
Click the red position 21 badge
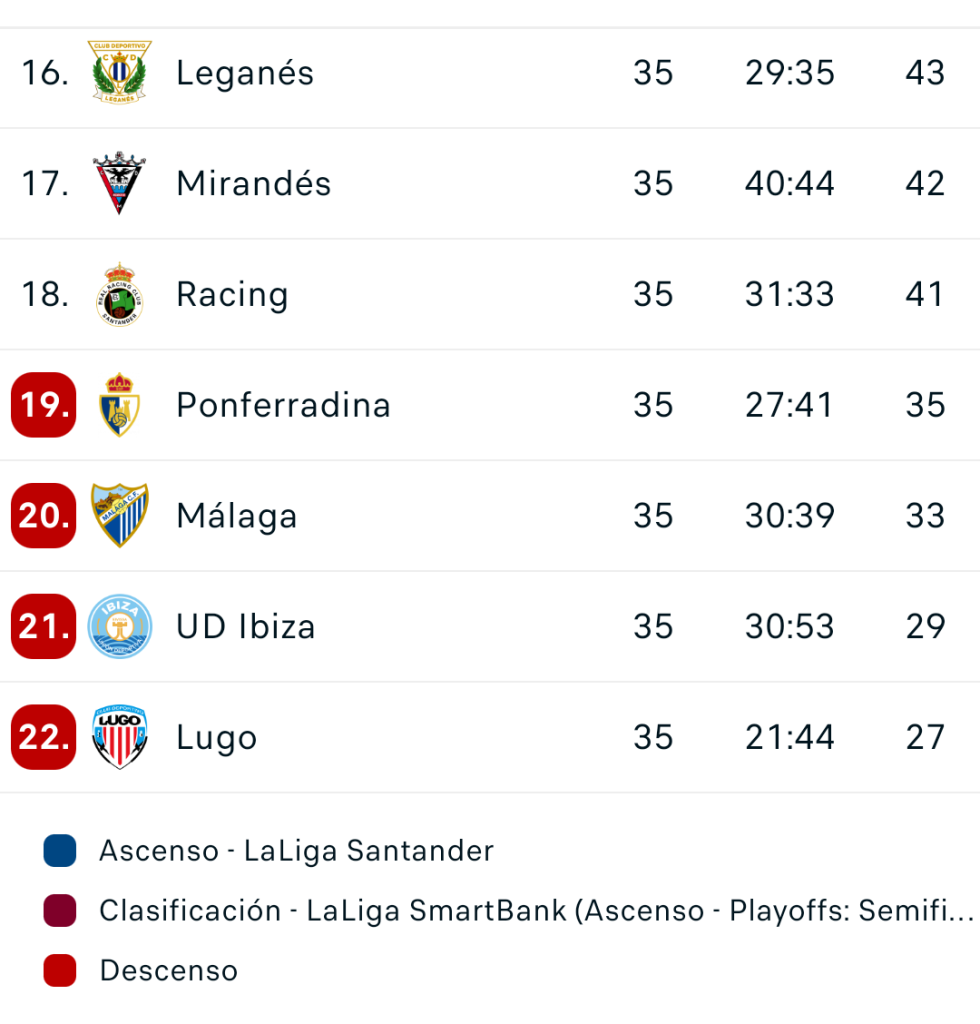44,627
